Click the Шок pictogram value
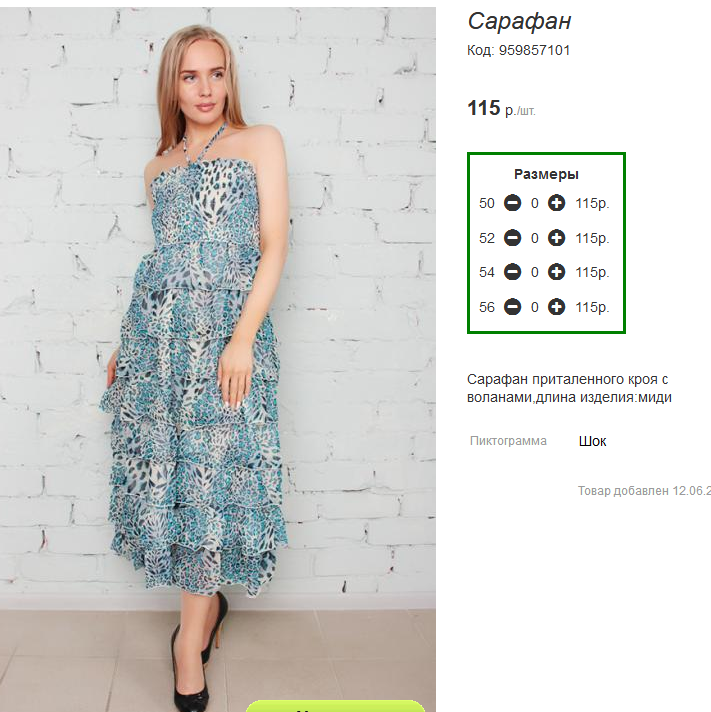The image size is (711, 712). [592, 441]
